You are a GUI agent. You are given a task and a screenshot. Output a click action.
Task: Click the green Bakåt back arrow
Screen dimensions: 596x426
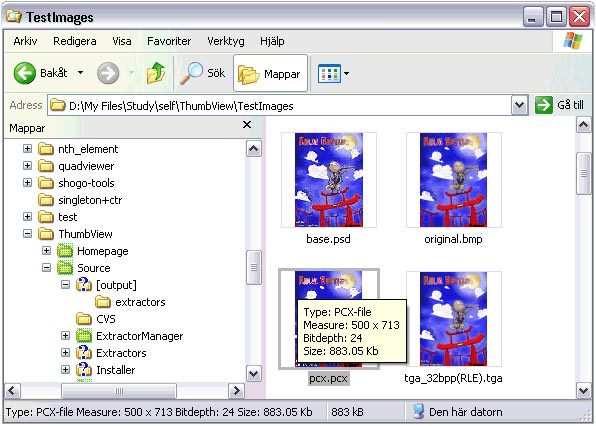(x=25, y=73)
